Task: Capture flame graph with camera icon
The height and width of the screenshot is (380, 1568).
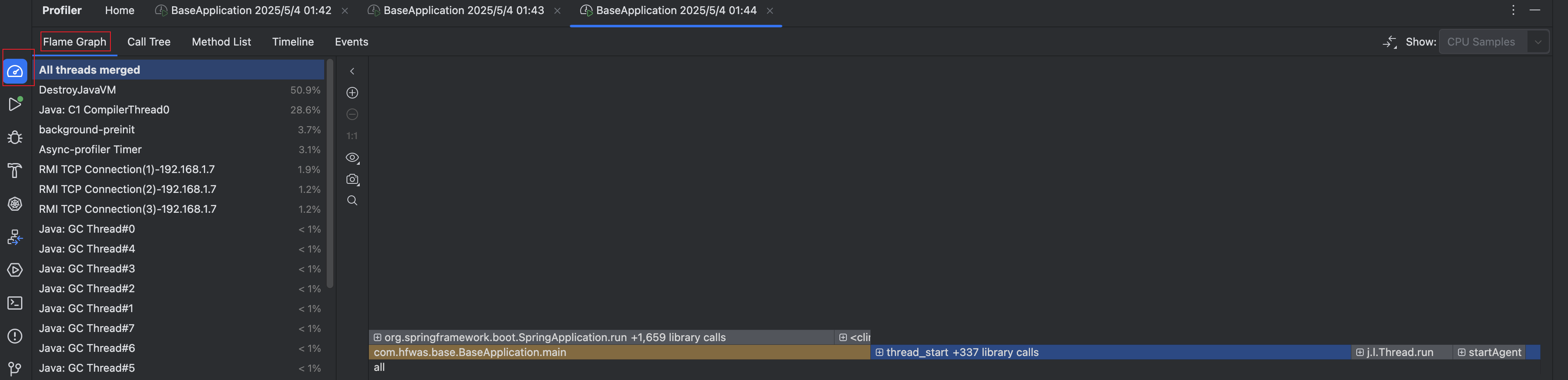Action: coord(352,179)
